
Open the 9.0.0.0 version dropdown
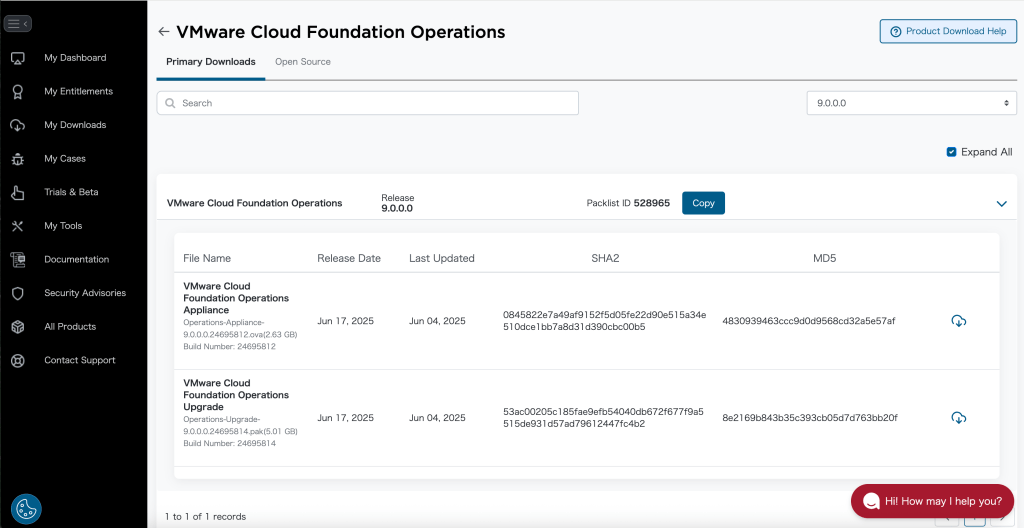911,103
